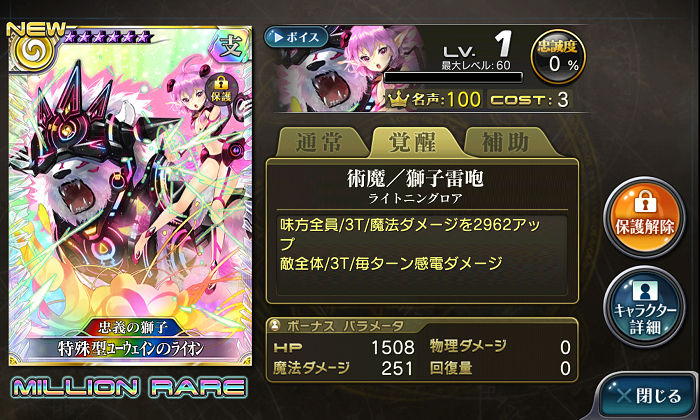
Task: Tap the 支 support type badge
Action: 231,45
